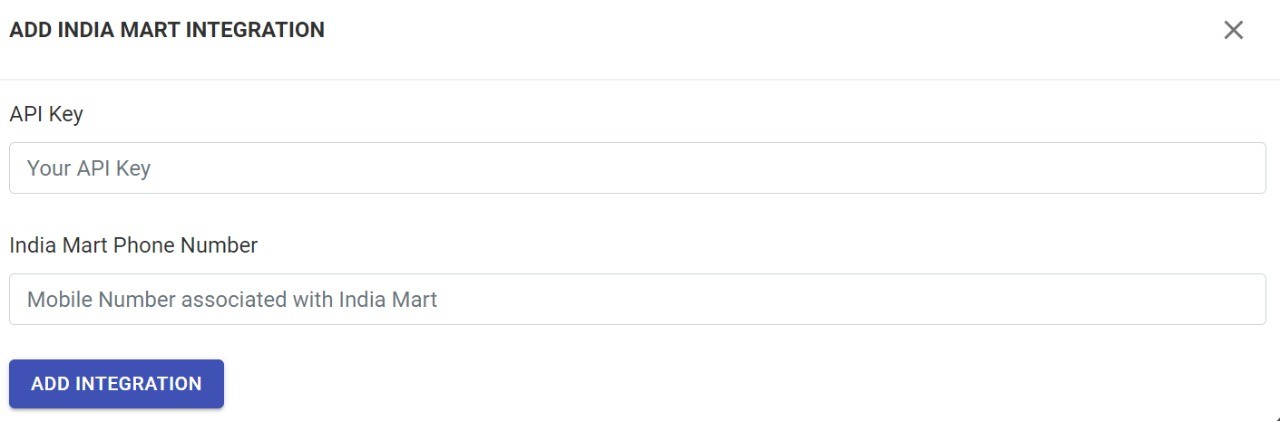The width and height of the screenshot is (1280, 421).
Task: Focus the India Mart Phone Number field
Action: (637, 299)
